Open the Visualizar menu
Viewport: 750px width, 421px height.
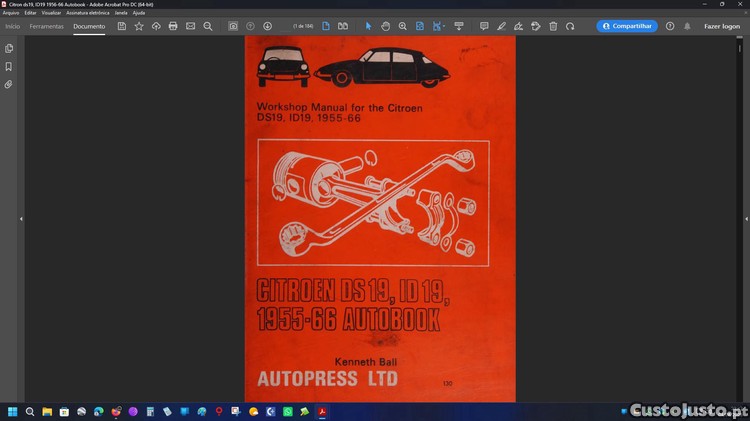click(x=51, y=13)
